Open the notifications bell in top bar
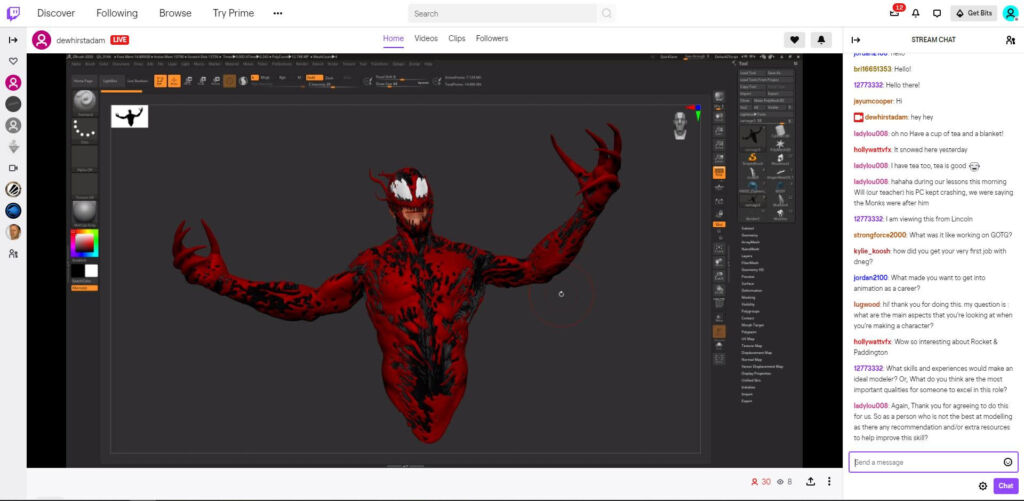 (916, 13)
